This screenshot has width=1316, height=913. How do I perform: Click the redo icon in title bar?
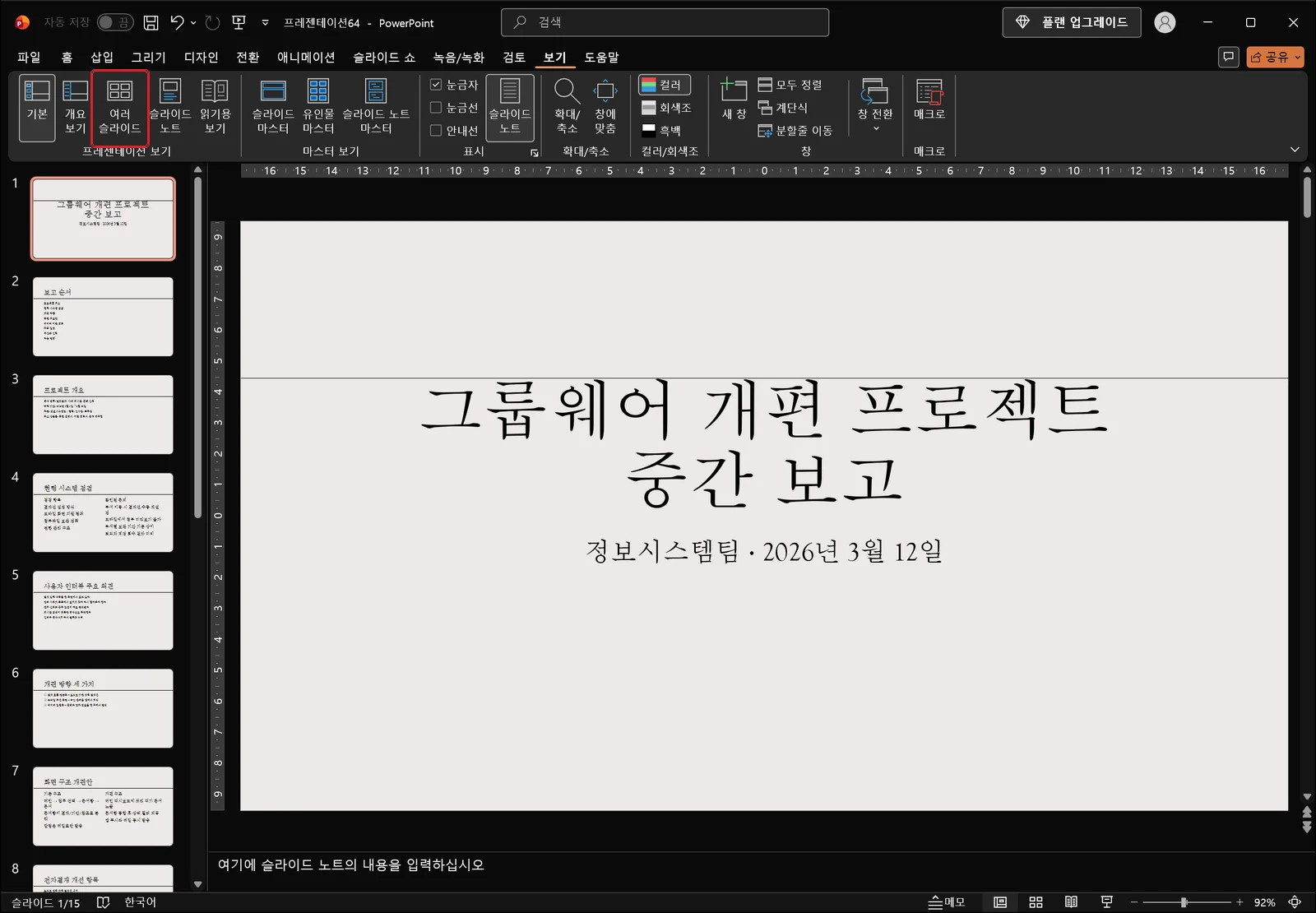pyautogui.click(x=213, y=23)
